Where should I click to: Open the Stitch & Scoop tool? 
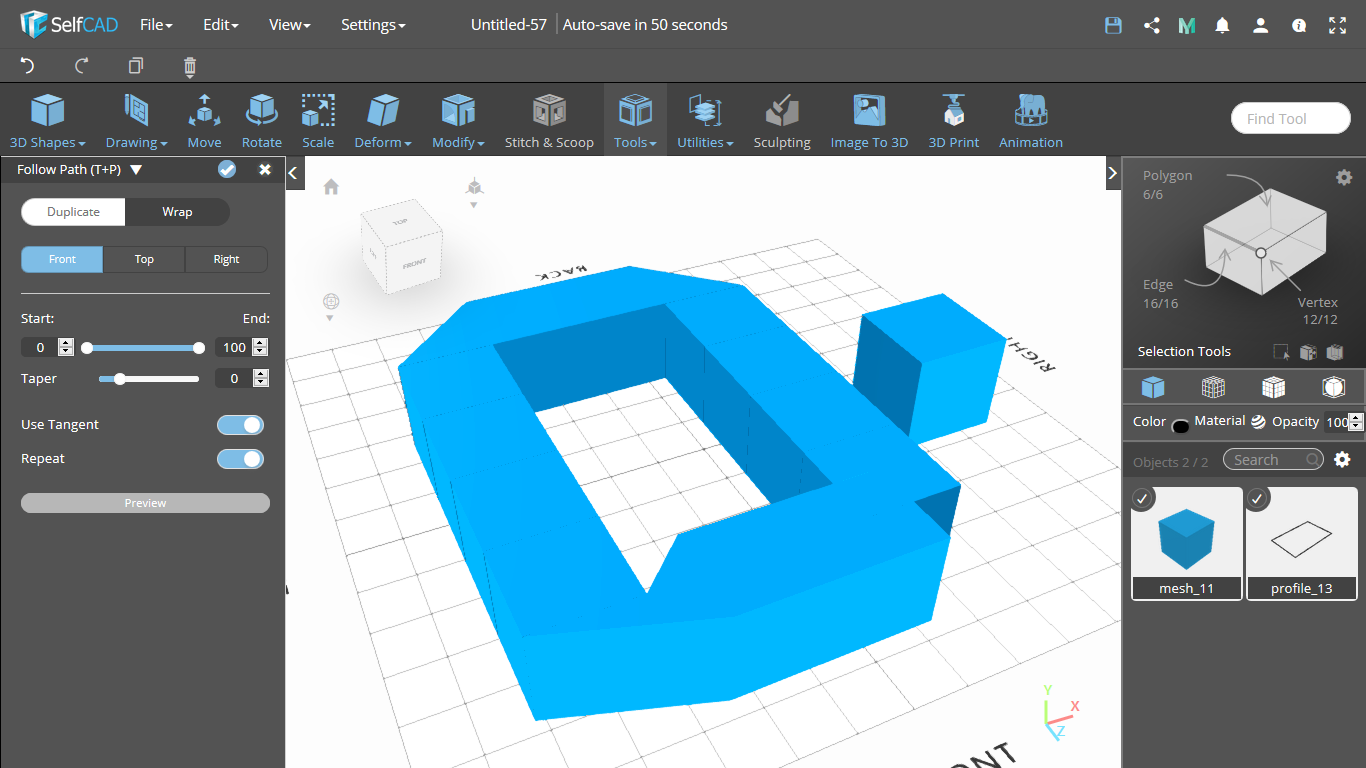click(549, 121)
